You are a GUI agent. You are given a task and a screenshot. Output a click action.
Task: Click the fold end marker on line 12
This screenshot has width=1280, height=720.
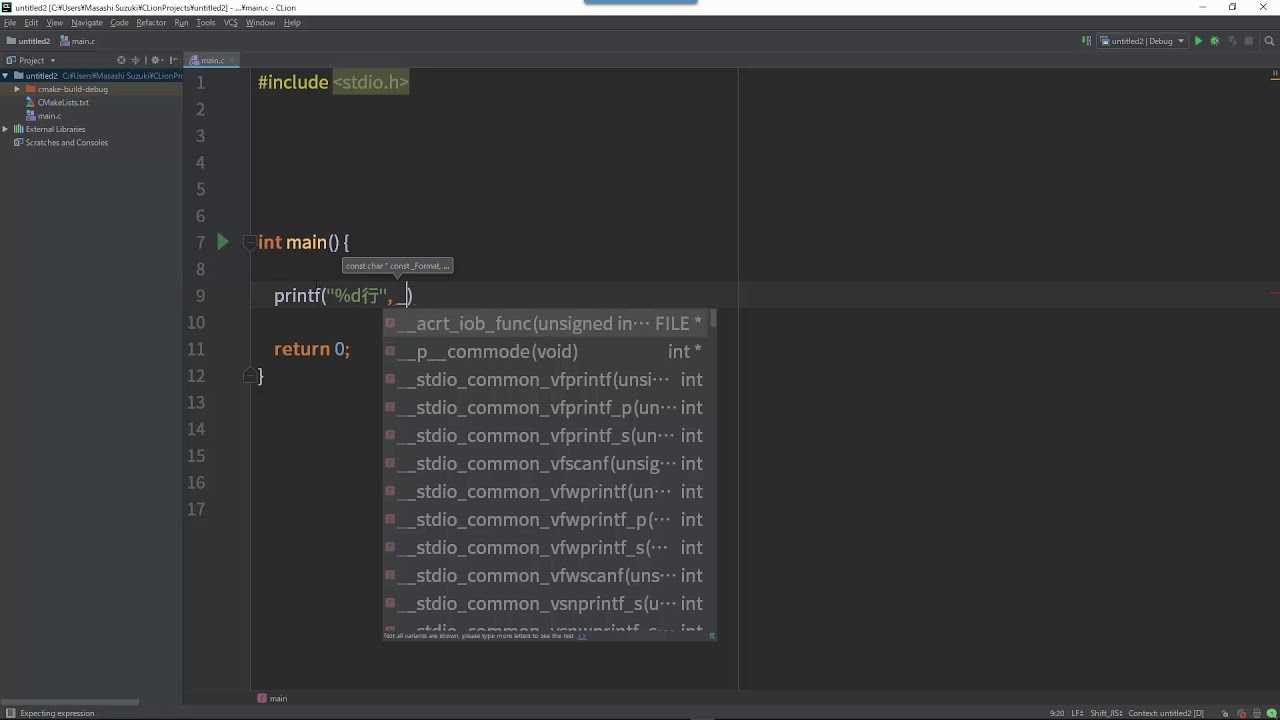(x=249, y=376)
